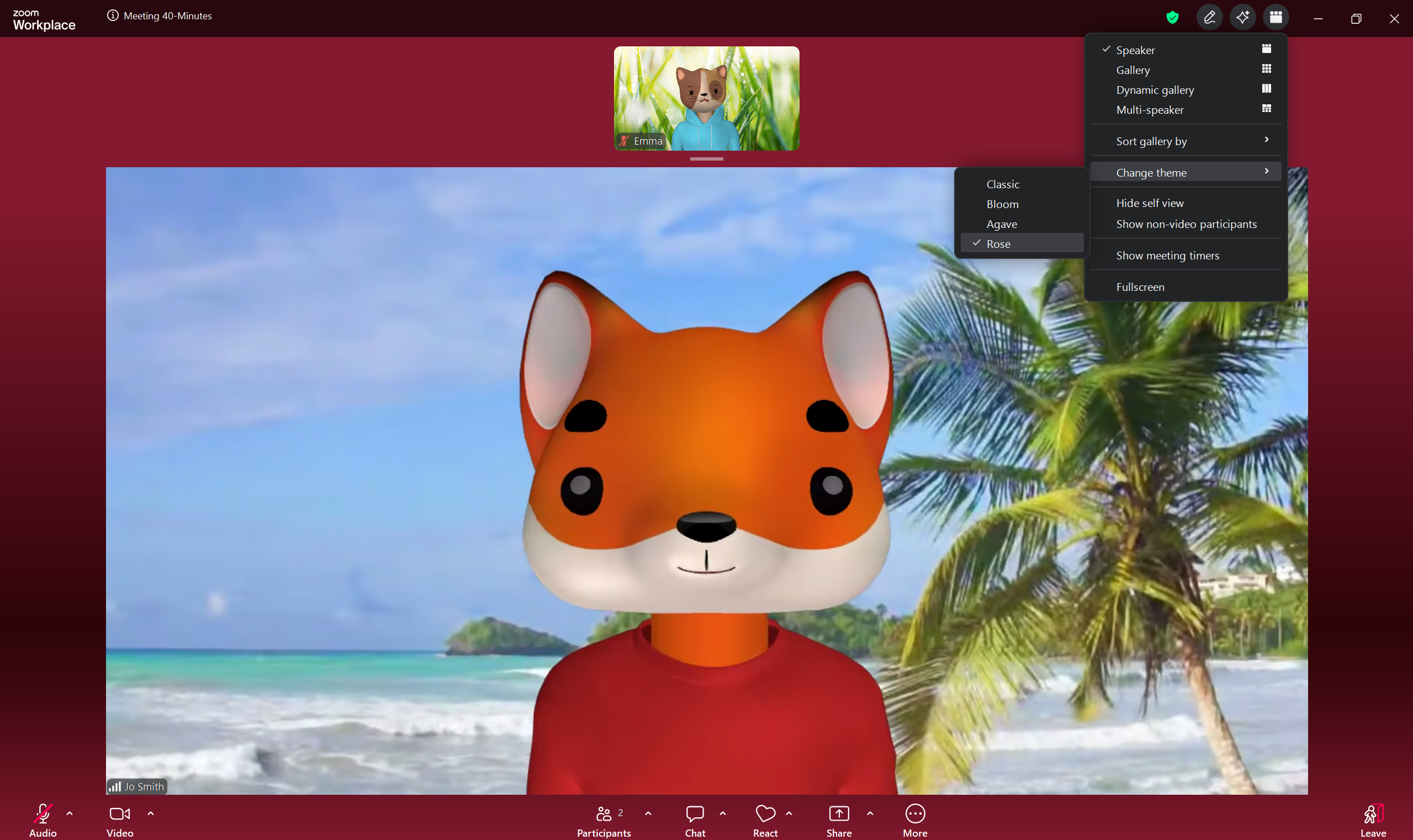Open the Chat bubble icon
The height and width of the screenshot is (840, 1413).
click(695, 814)
